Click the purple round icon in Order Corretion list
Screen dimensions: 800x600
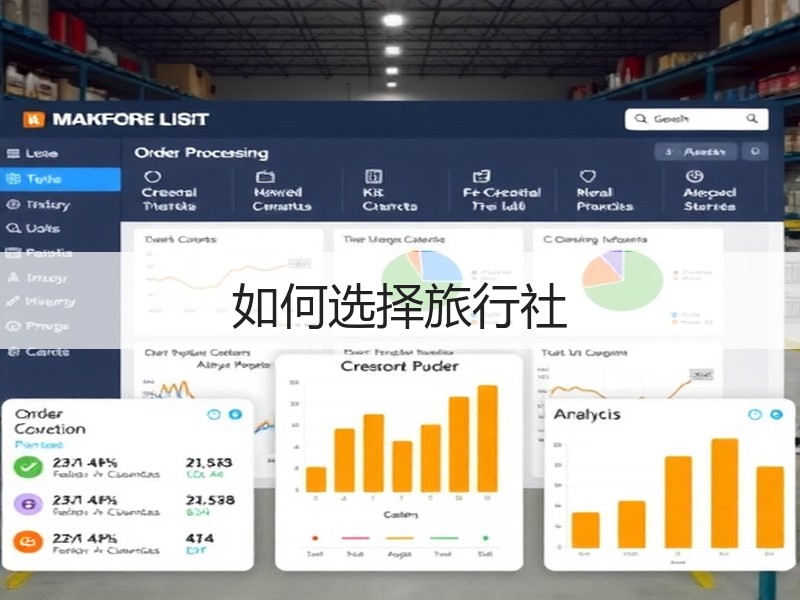[x=28, y=504]
